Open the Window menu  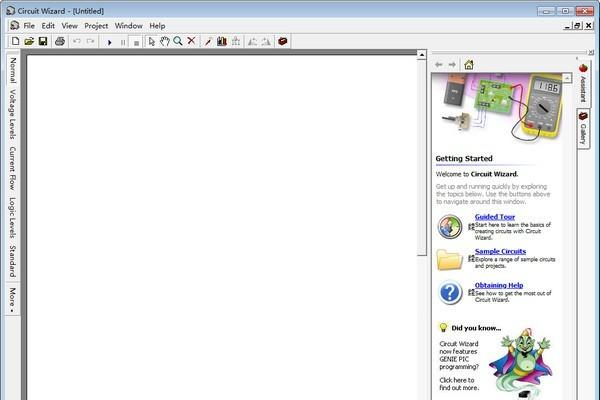point(129,26)
